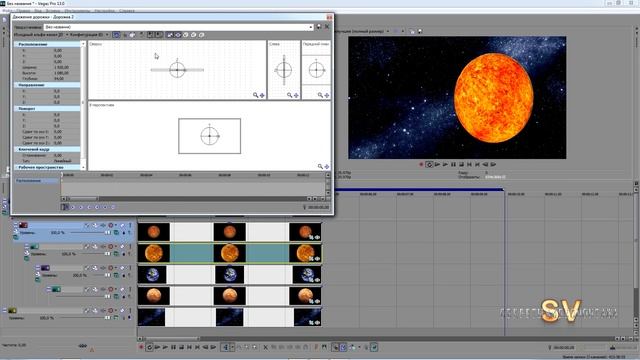The height and width of the screenshot is (360, 640).
Task: Click the Высота value 1 080,00
Action: point(61,73)
